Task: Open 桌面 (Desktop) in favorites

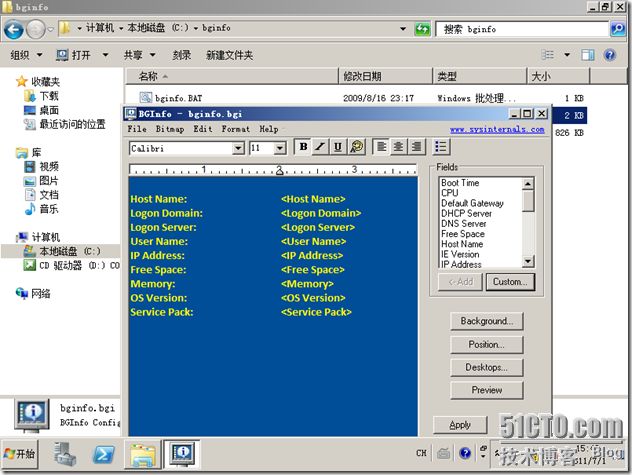Action: (42, 110)
